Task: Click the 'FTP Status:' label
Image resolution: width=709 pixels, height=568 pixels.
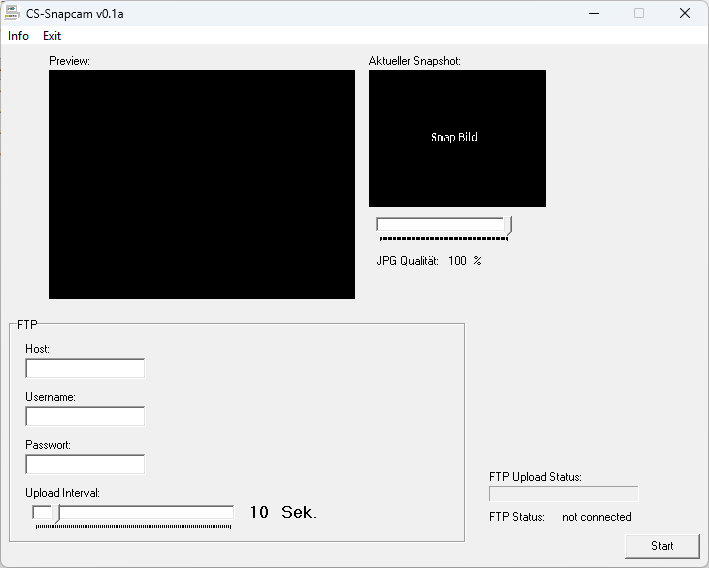Action: (x=517, y=517)
